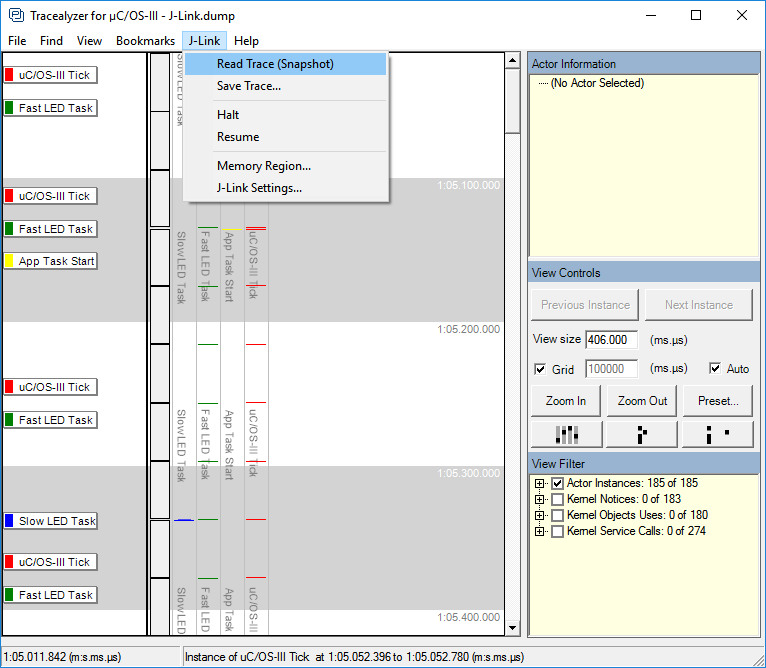Viewport: 766px width, 668px height.
Task: Click the yellow swatch of App Task Start
Action: click(x=9, y=261)
